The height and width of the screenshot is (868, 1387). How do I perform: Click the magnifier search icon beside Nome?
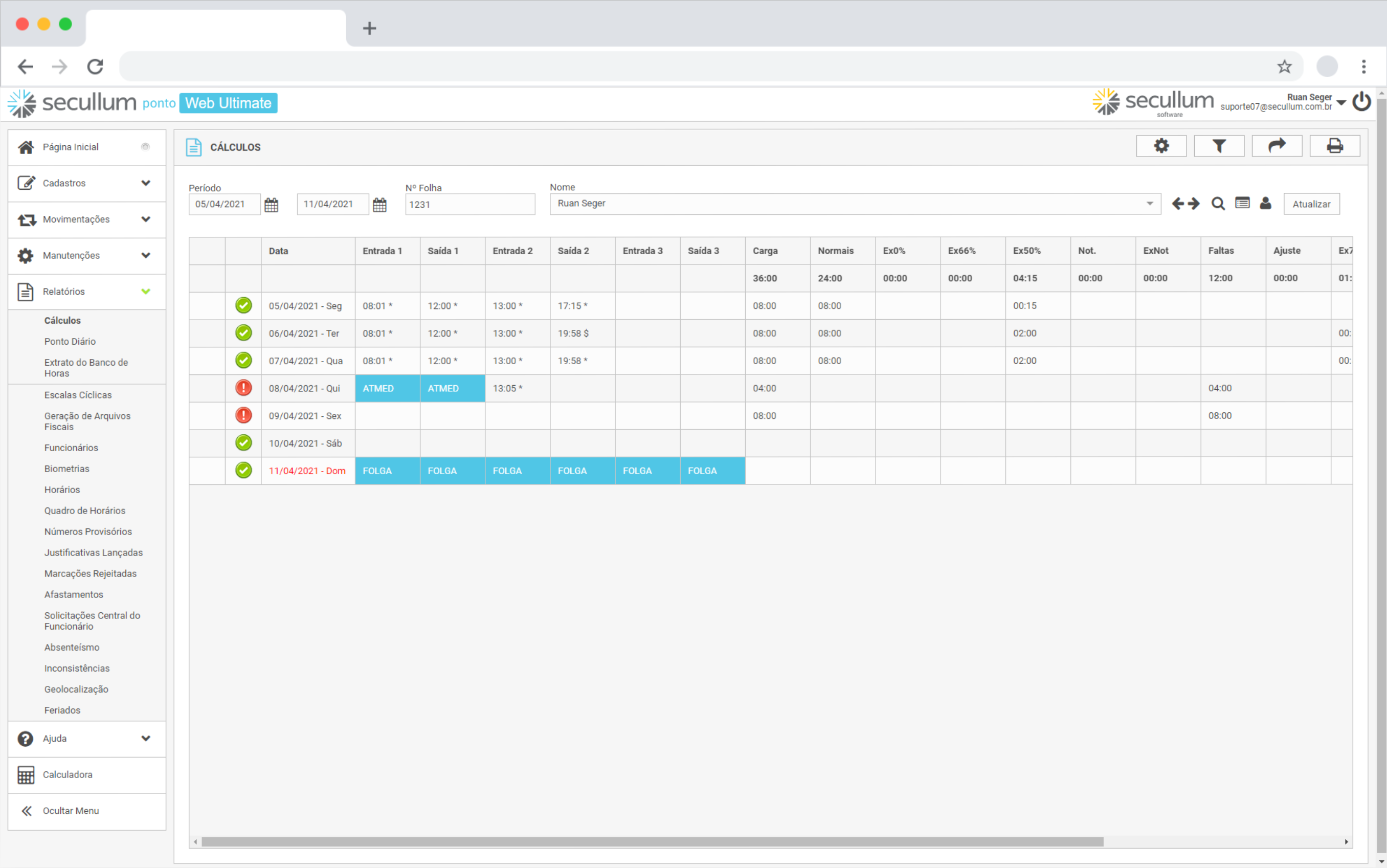(x=1218, y=204)
